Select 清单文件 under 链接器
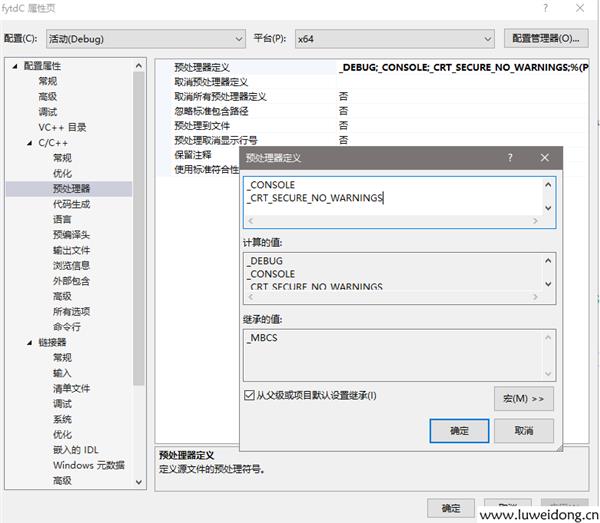 click(x=71, y=388)
